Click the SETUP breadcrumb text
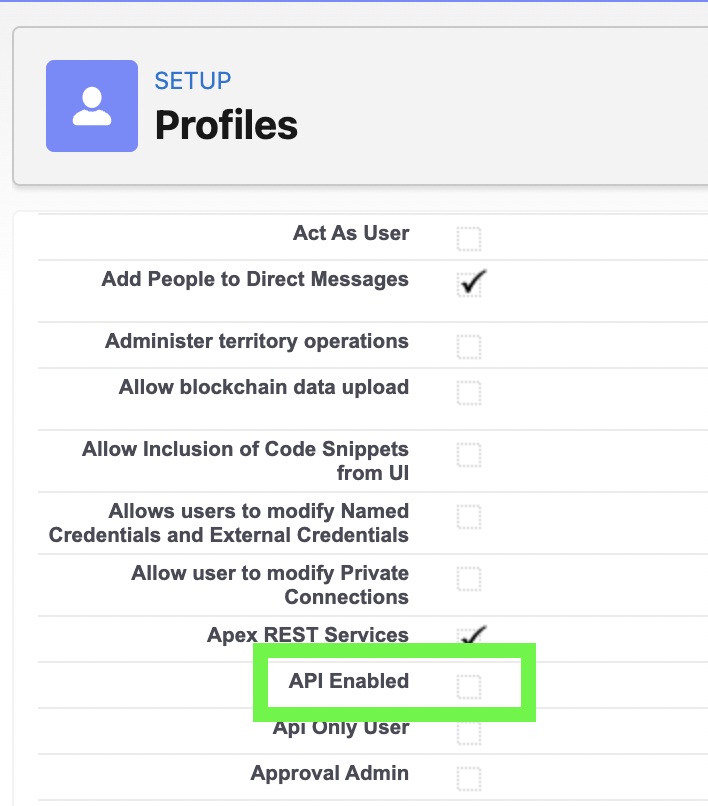This screenshot has width=708, height=806. tap(192, 81)
